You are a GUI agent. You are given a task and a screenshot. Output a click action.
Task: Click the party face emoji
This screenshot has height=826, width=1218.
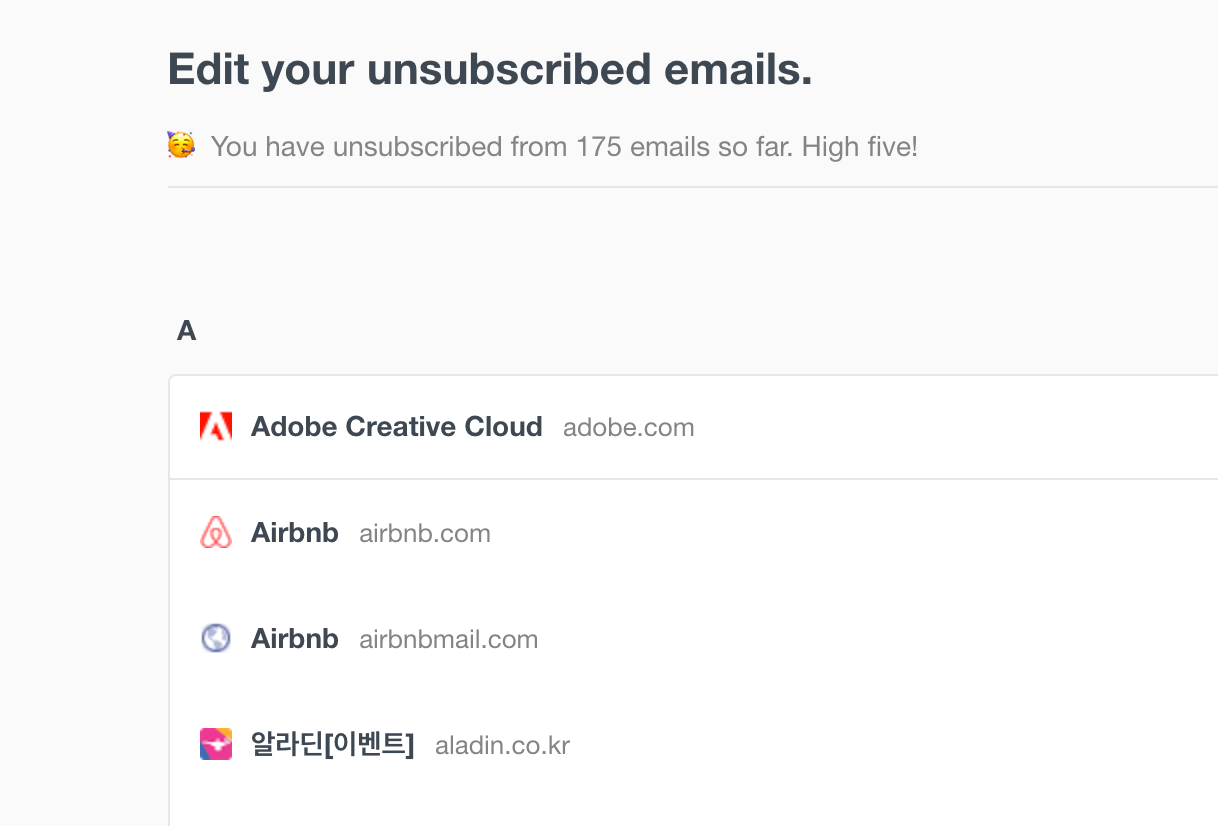[x=181, y=146]
